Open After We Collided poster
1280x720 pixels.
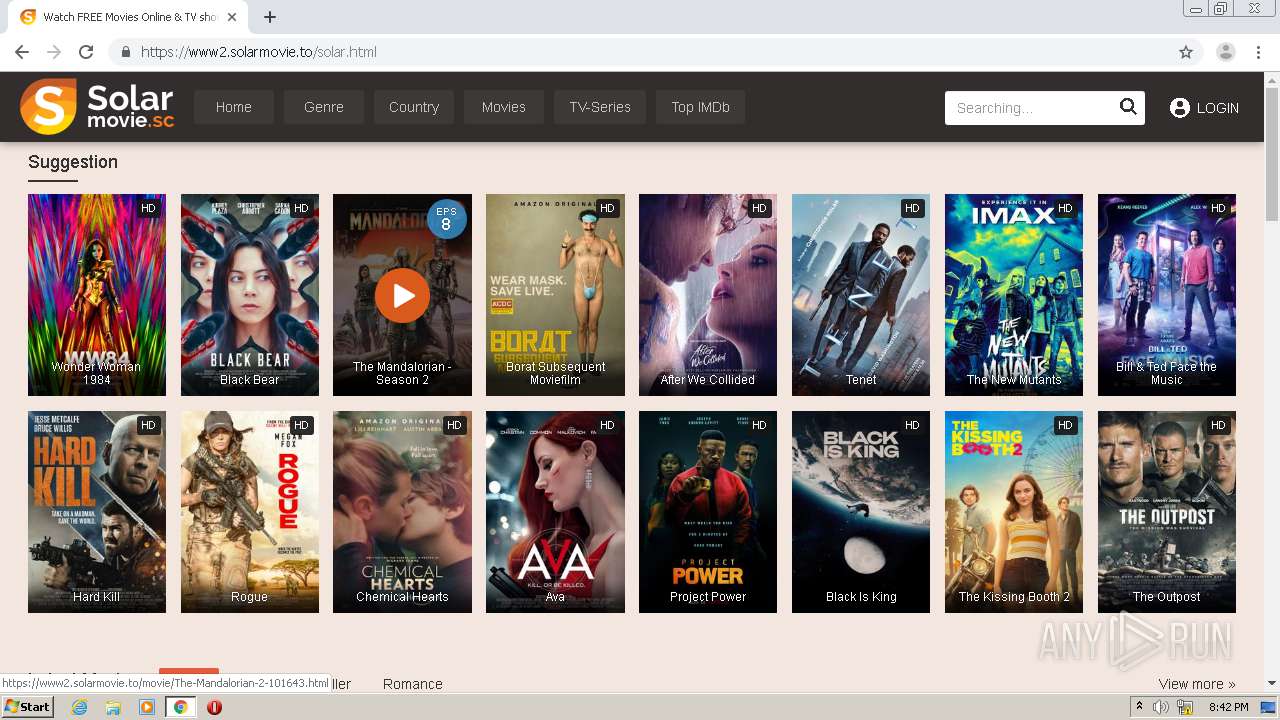pos(708,295)
